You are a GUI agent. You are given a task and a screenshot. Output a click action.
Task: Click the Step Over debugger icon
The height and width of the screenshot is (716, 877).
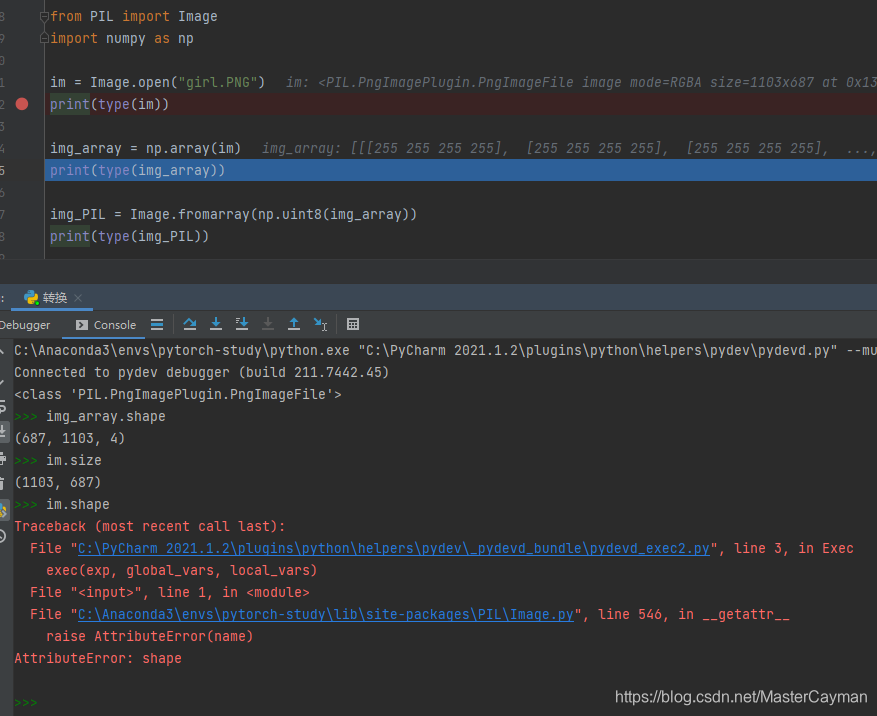(190, 324)
